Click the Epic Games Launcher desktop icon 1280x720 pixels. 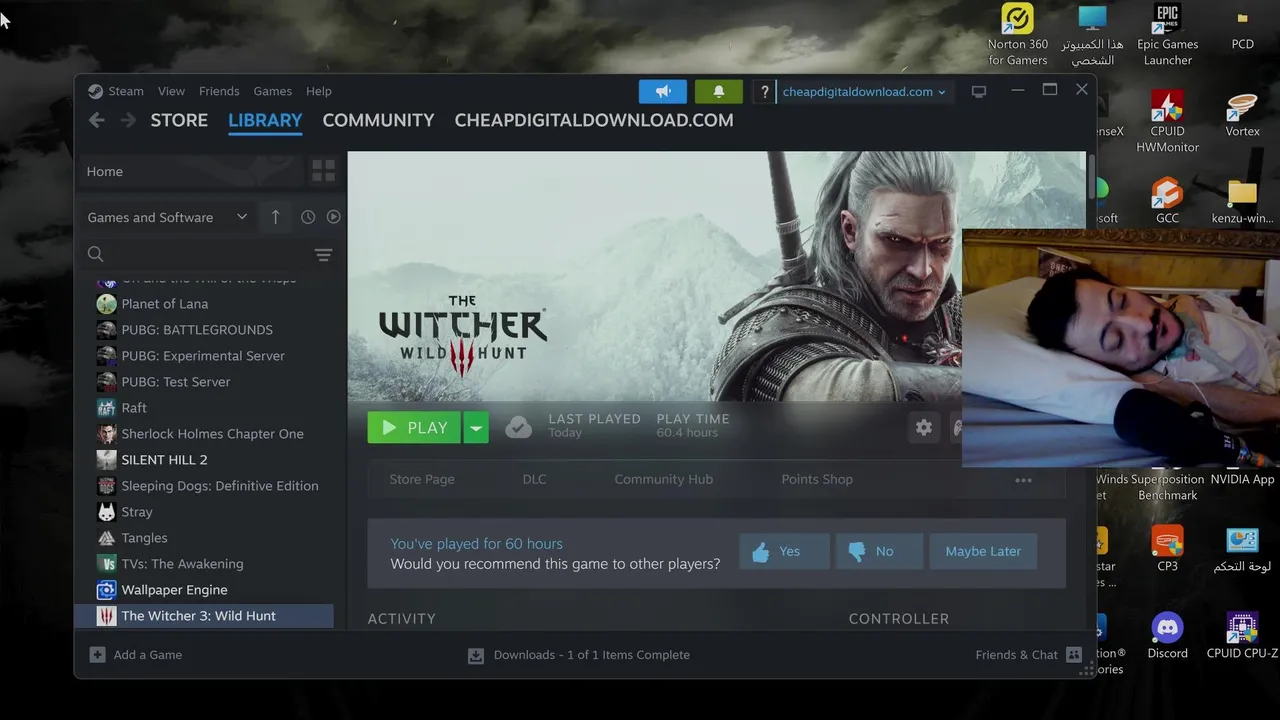pyautogui.click(x=1167, y=35)
